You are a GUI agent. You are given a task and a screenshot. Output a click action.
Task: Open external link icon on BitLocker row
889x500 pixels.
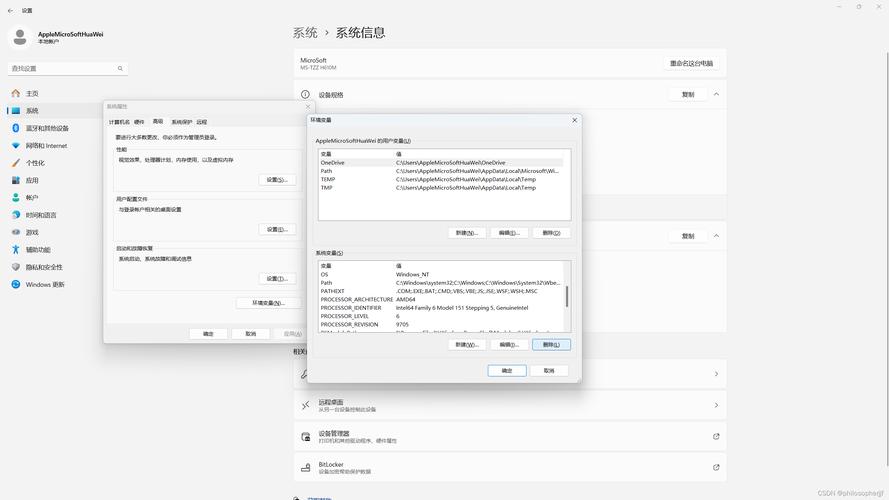click(716, 468)
